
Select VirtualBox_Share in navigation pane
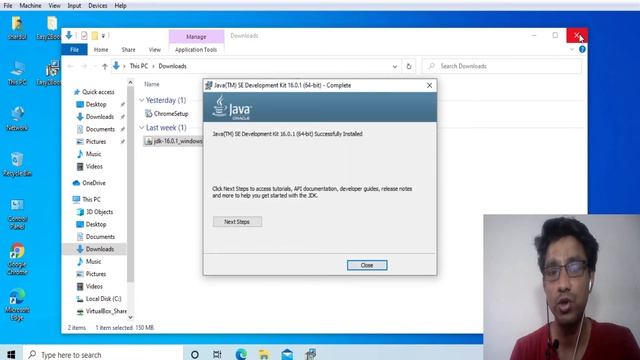click(106, 311)
